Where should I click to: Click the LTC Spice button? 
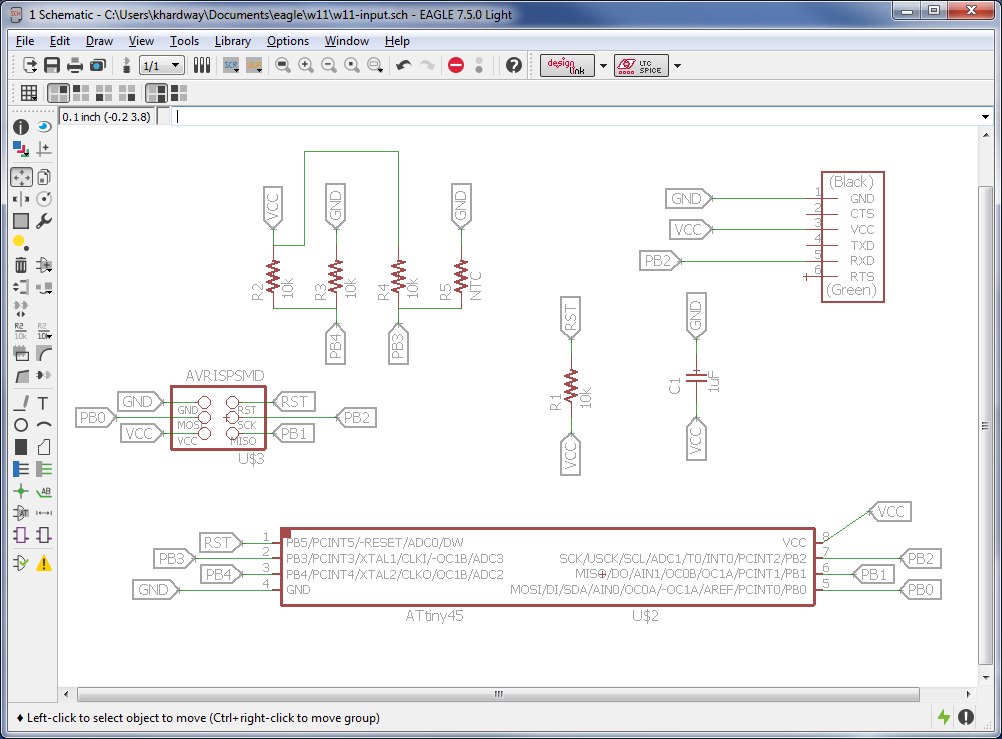[642, 65]
